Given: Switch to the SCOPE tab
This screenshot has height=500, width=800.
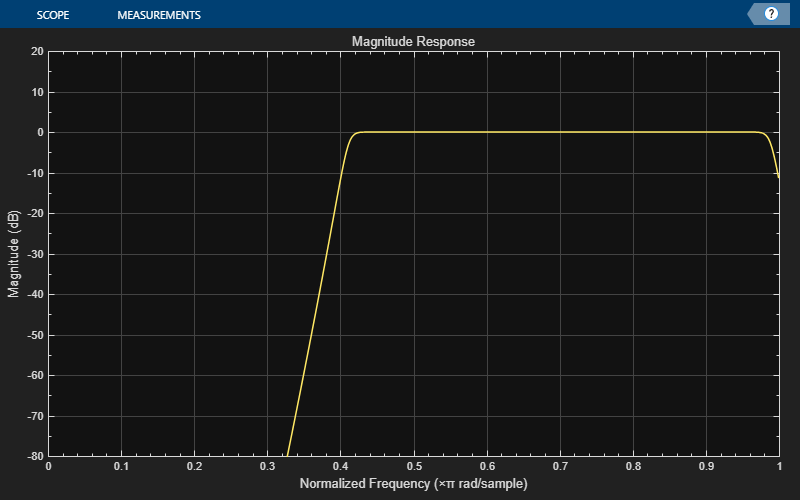Looking at the screenshot, I should pyautogui.click(x=53, y=15).
